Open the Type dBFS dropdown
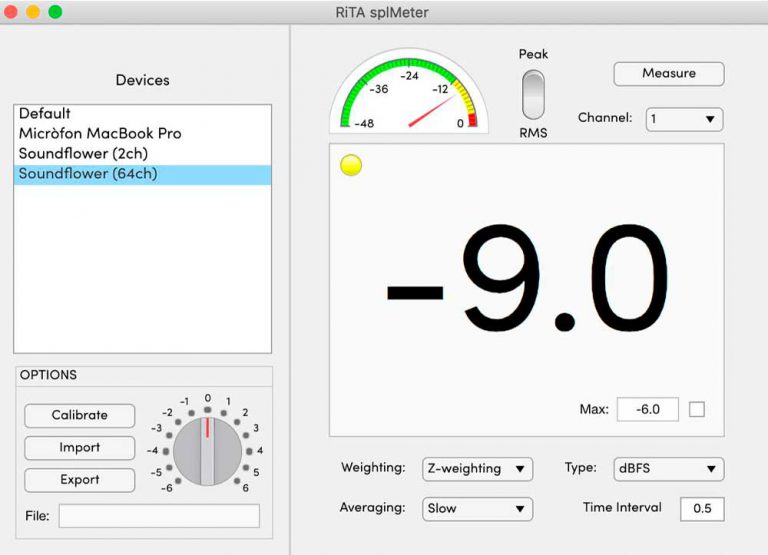The height and width of the screenshot is (555, 768). (669, 469)
